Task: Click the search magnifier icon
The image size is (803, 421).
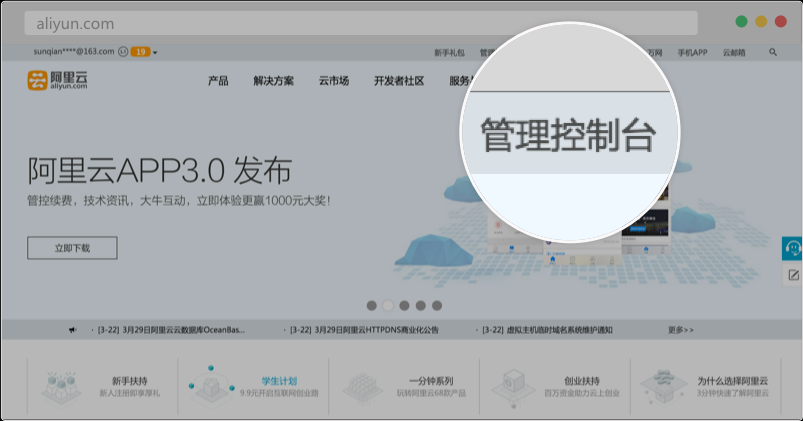Action: coord(773,51)
